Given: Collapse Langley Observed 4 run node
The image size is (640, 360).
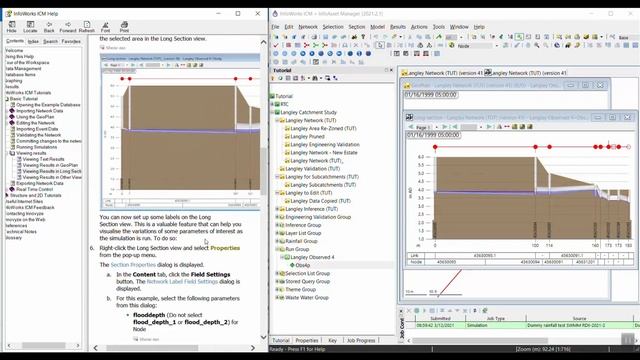Looking at the screenshot, I should [282, 258].
